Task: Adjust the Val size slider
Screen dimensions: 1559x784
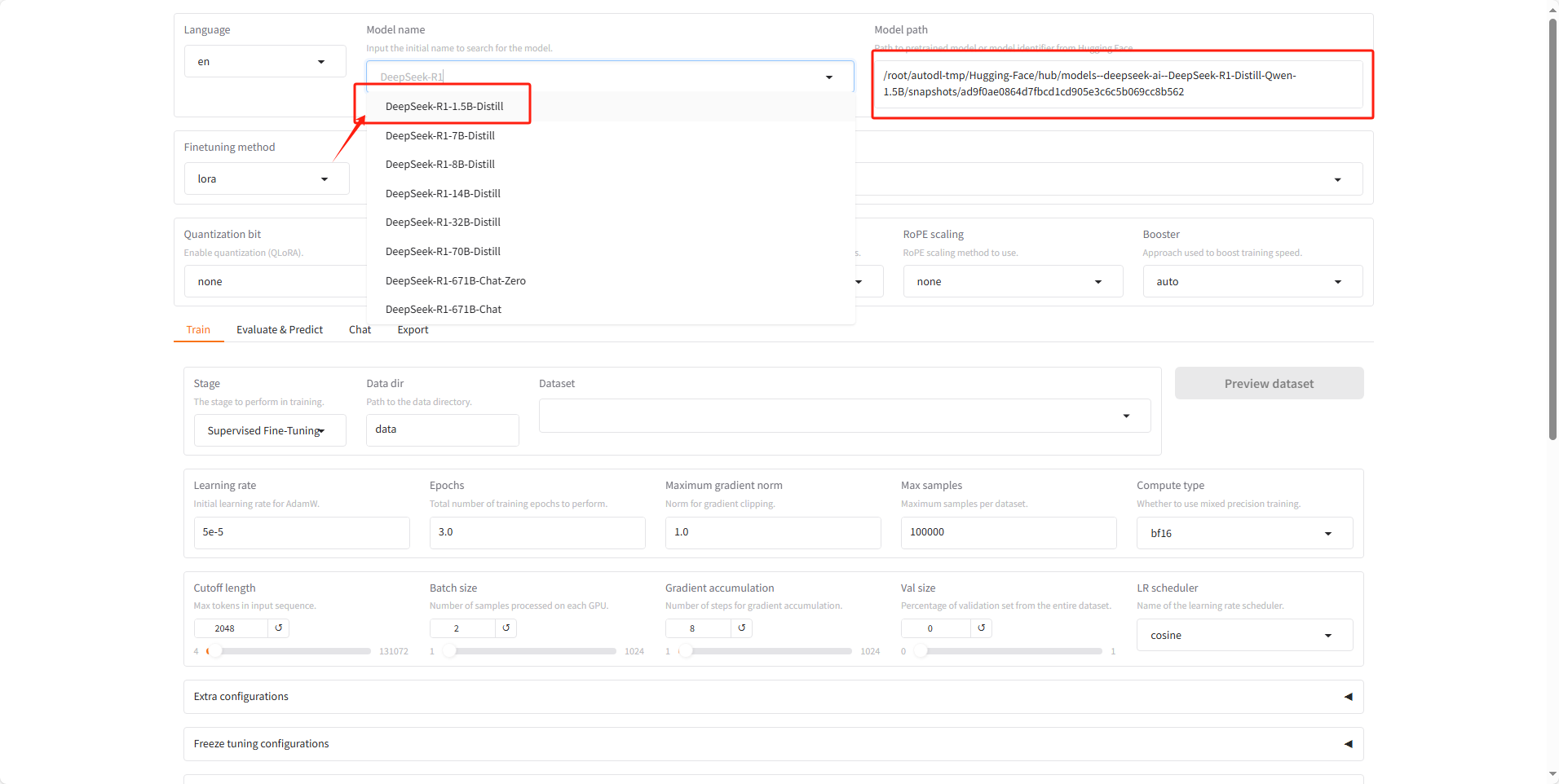Action: click(x=1008, y=651)
